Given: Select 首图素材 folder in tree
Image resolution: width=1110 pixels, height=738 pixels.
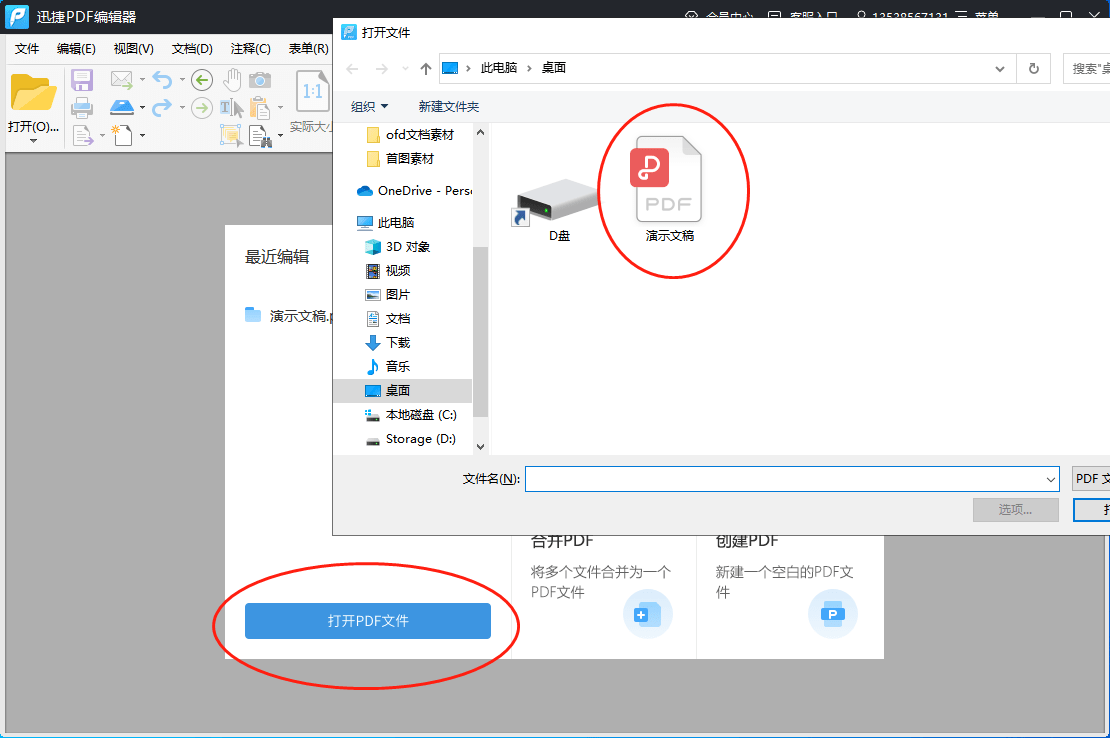Looking at the screenshot, I should pos(401,158).
